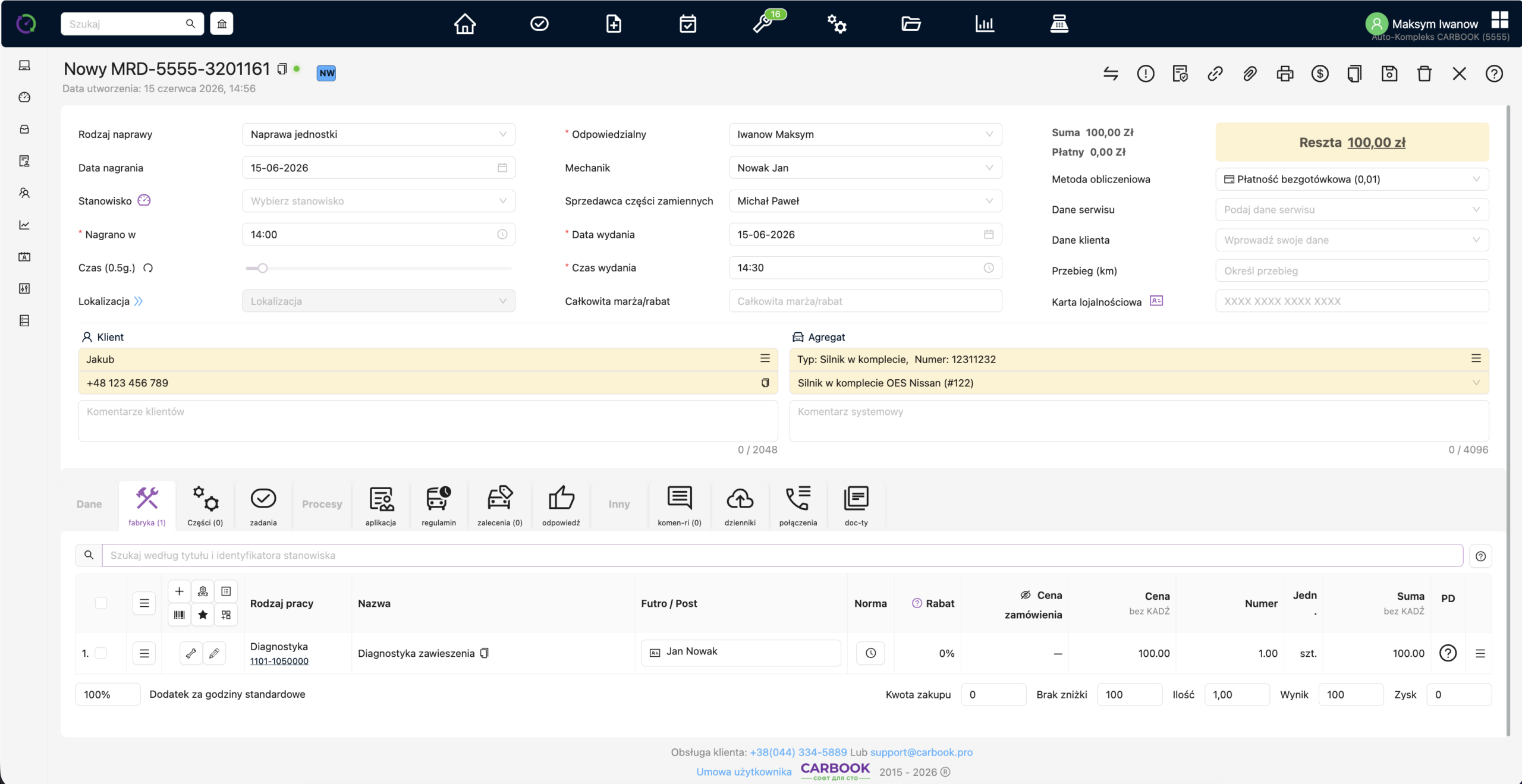Open the wrench icon with badge 16
This screenshot has width=1522, height=784.
763,24
